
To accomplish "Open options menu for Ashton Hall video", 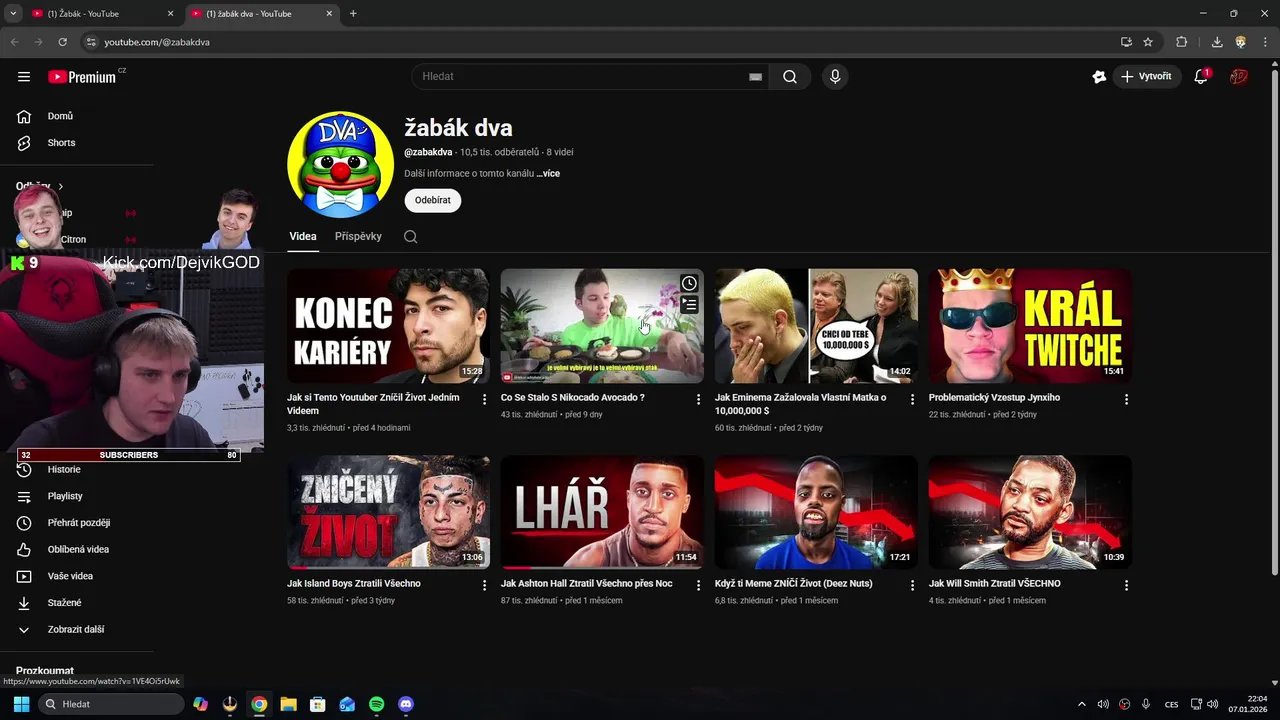I will pyautogui.click(x=698, y=585).
